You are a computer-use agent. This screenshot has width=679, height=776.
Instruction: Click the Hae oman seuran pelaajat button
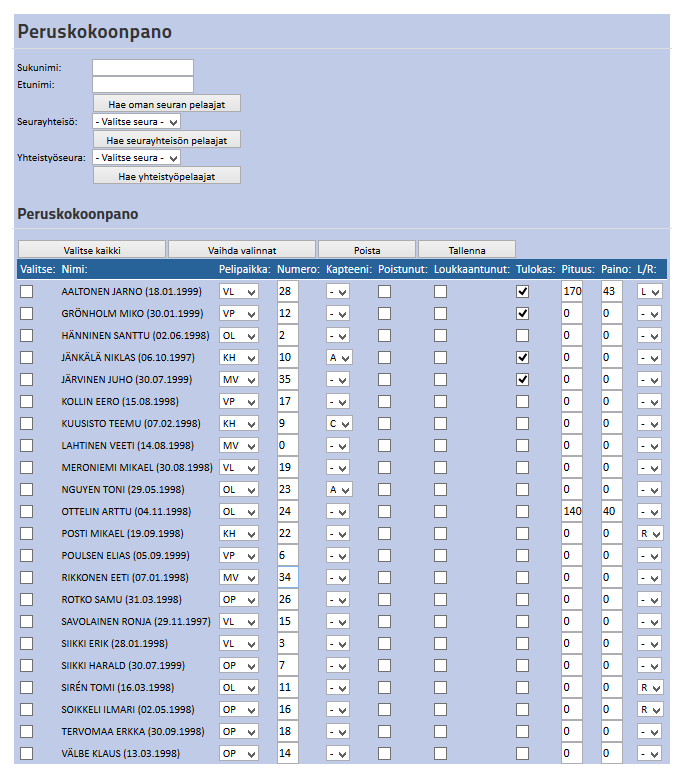167,104
